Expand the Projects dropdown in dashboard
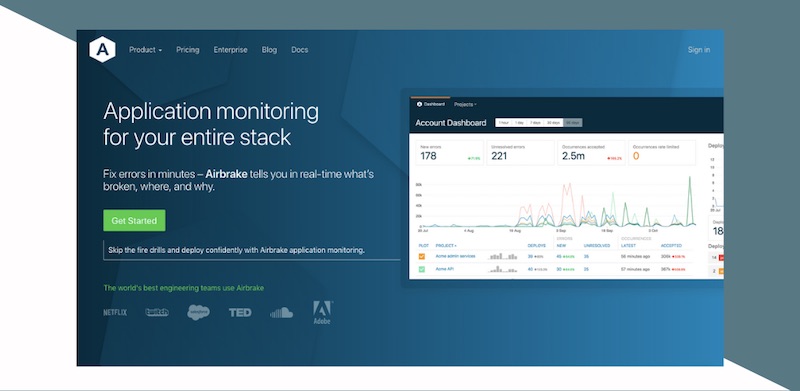Viewport: 800px width, 391px height. point(465,104)
